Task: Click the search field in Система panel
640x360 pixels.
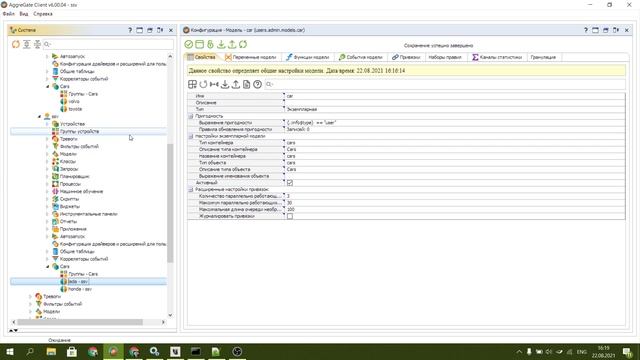Action: (108, 44)
